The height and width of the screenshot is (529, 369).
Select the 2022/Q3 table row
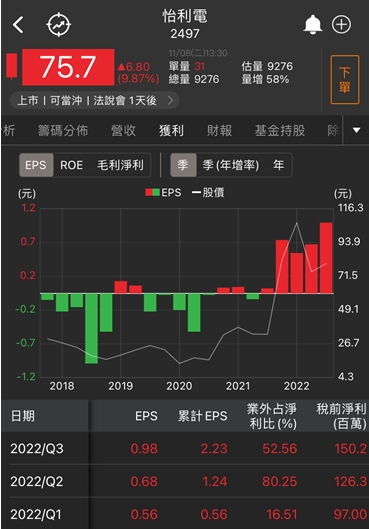(x=185, y=449)
